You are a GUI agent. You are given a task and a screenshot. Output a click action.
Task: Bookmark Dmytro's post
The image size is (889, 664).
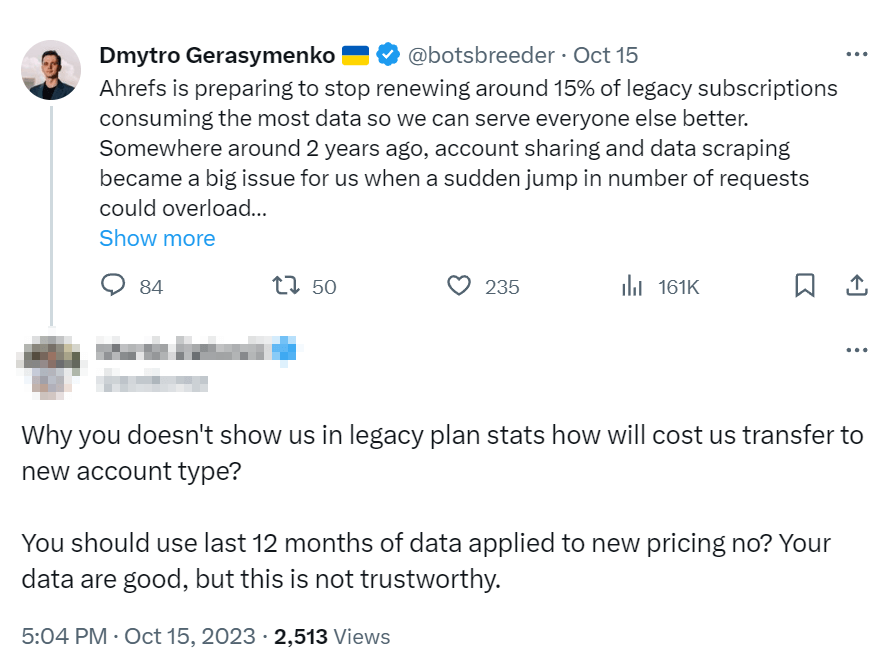pyautogui.click(x=804, y=286)
